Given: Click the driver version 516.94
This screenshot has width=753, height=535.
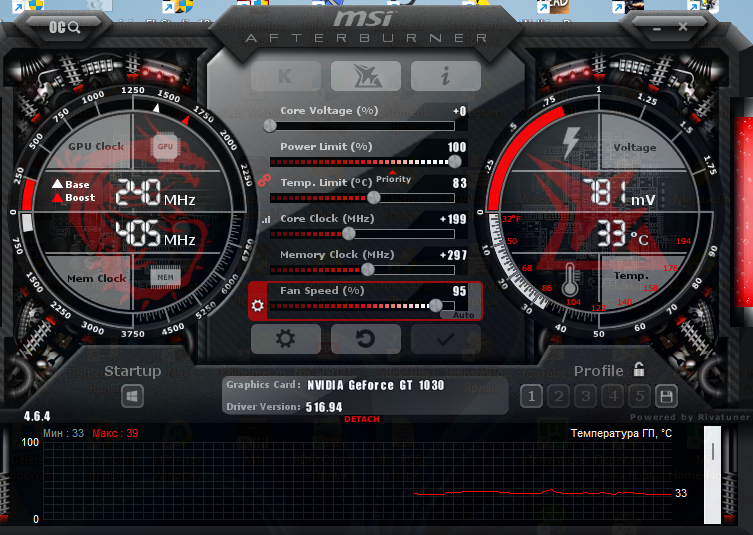Looking at the screenshot, I should 324,407.
